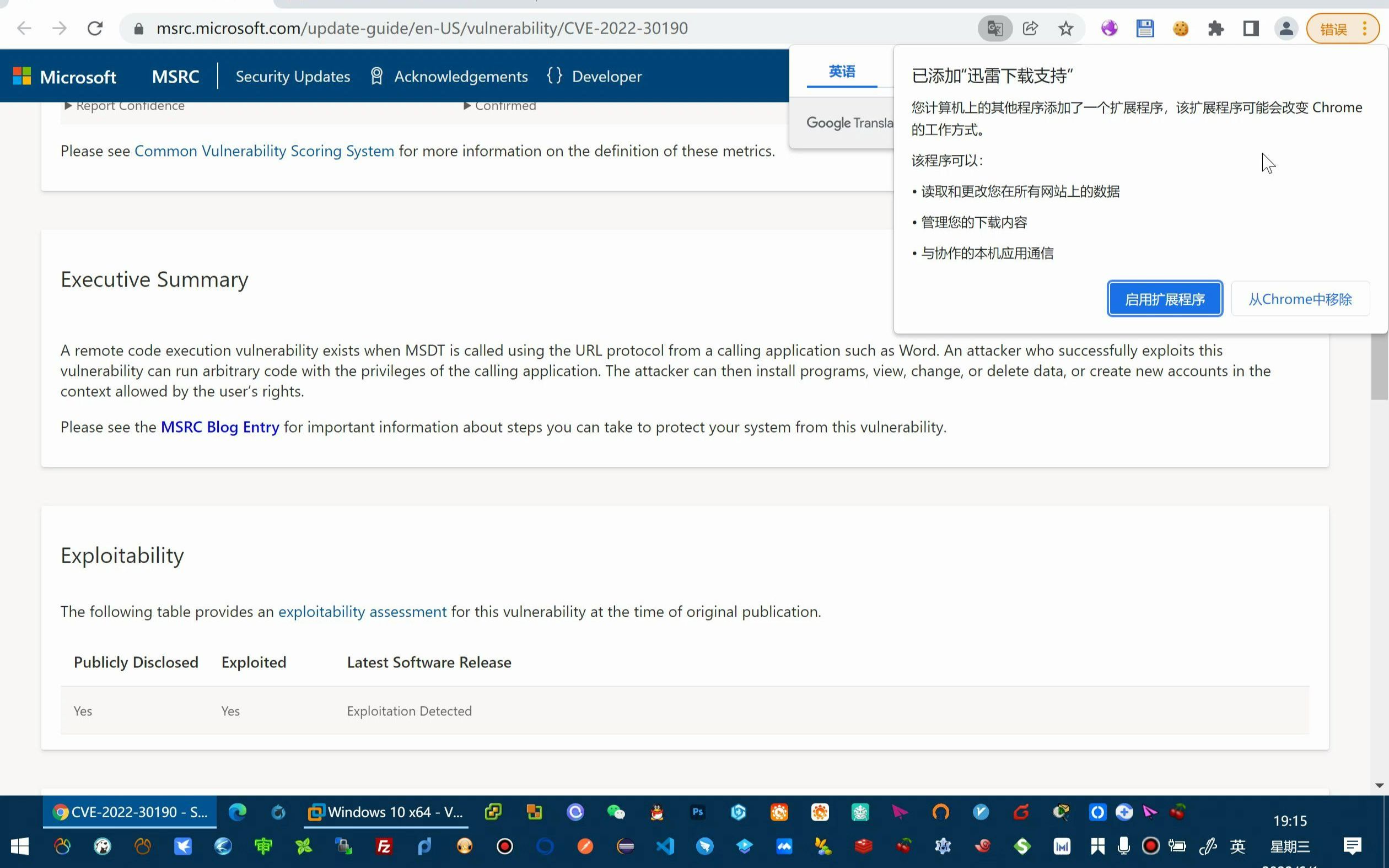Open the Chrome profile avatar

1286,28
